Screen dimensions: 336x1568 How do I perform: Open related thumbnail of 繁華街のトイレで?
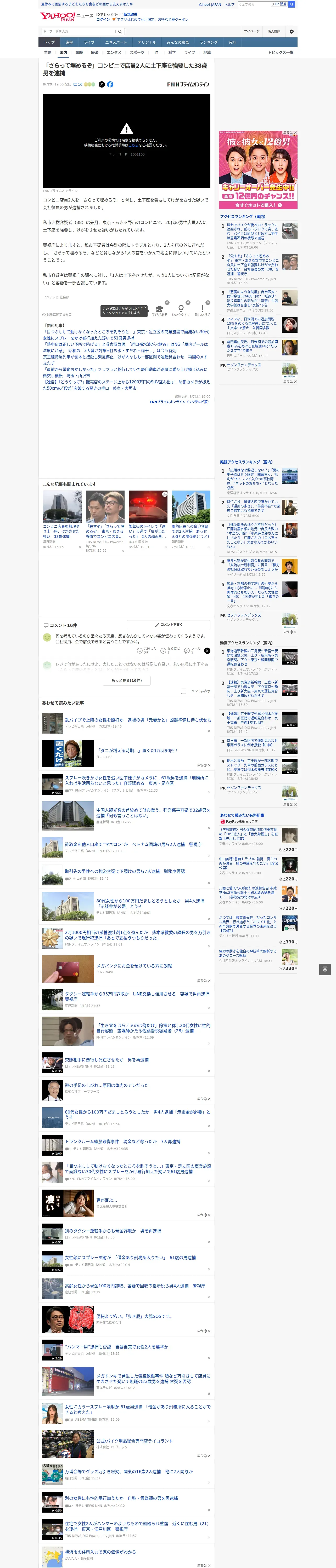(148, 506)
